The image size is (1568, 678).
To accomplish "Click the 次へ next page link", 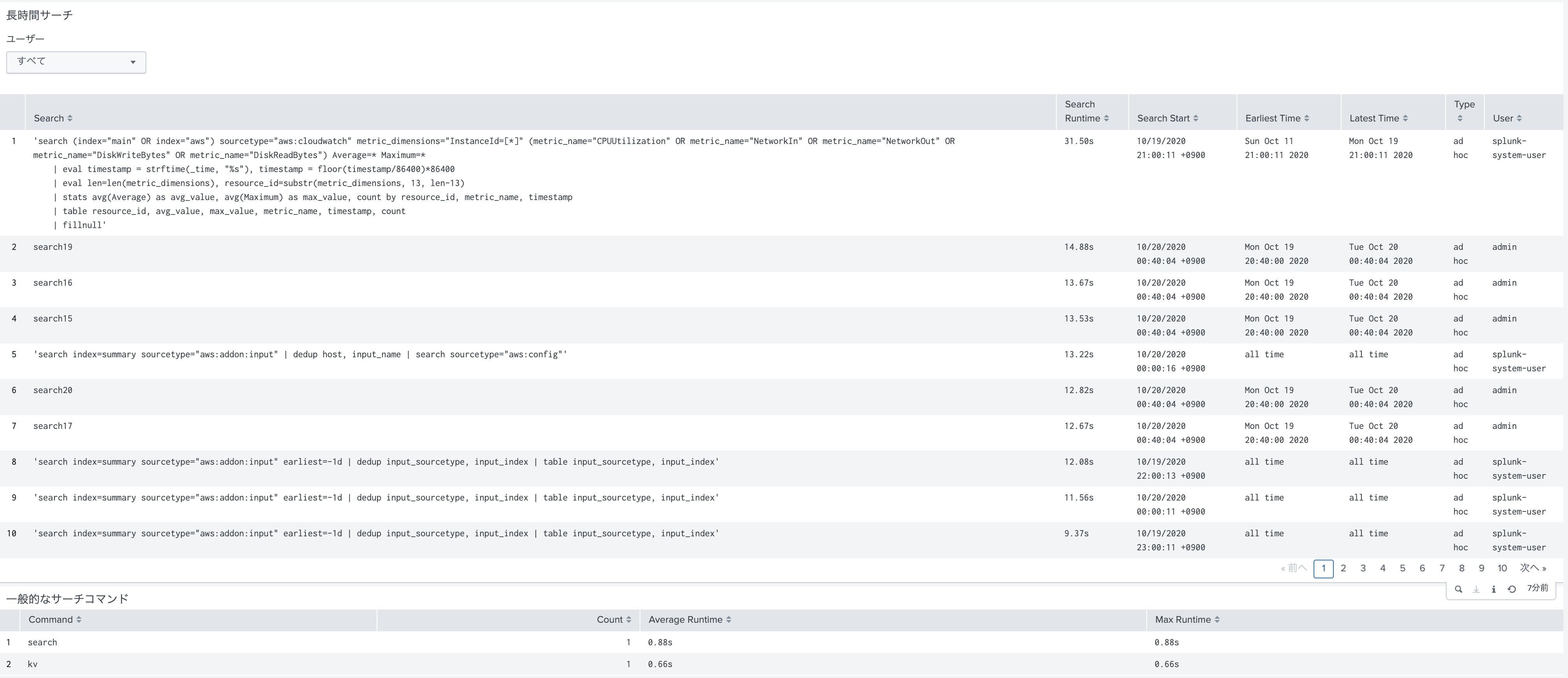I will tap(1533, 568).
